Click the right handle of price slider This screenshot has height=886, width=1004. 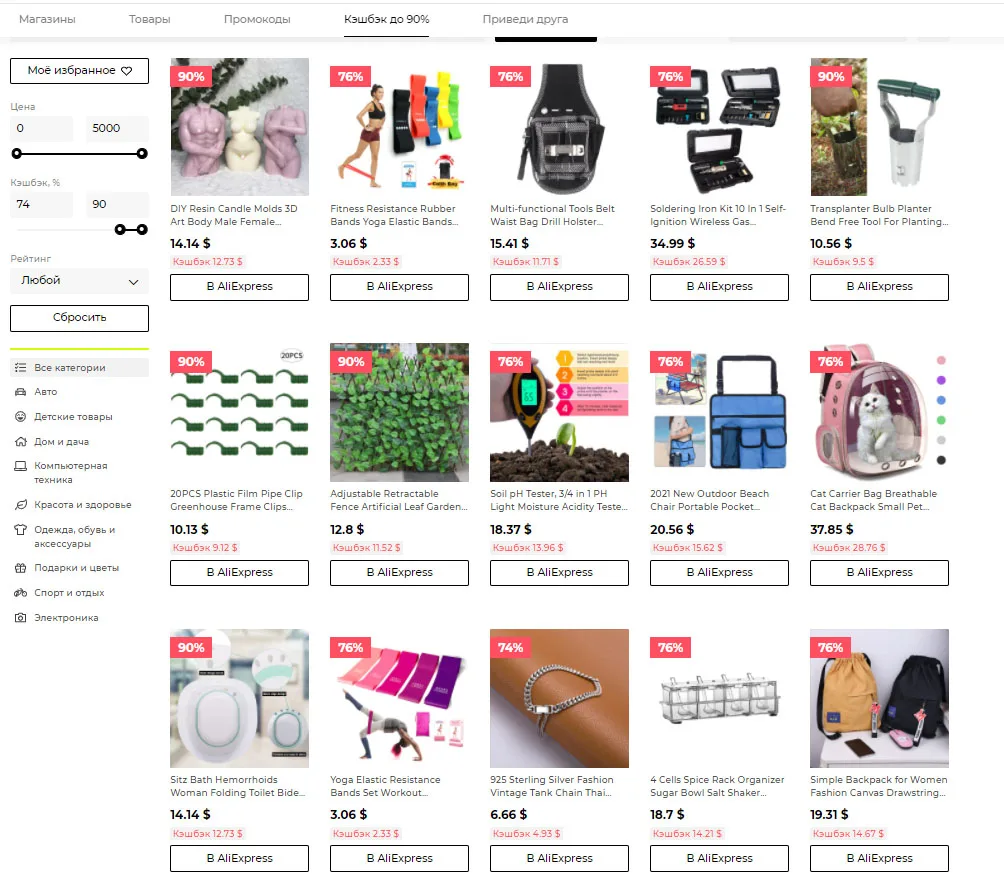(x=142, y=154)
